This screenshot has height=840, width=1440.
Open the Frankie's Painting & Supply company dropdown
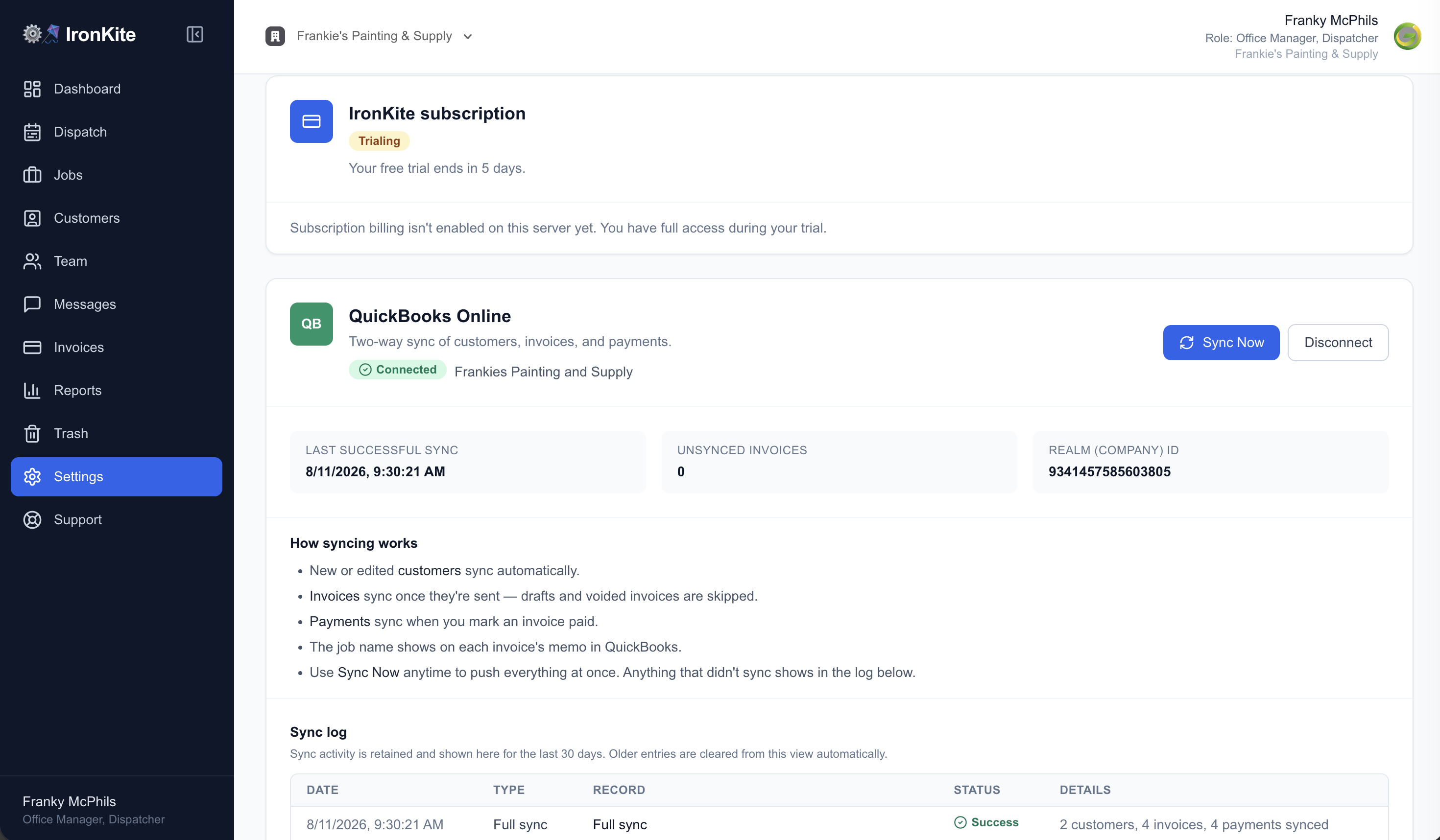(369, 36)
